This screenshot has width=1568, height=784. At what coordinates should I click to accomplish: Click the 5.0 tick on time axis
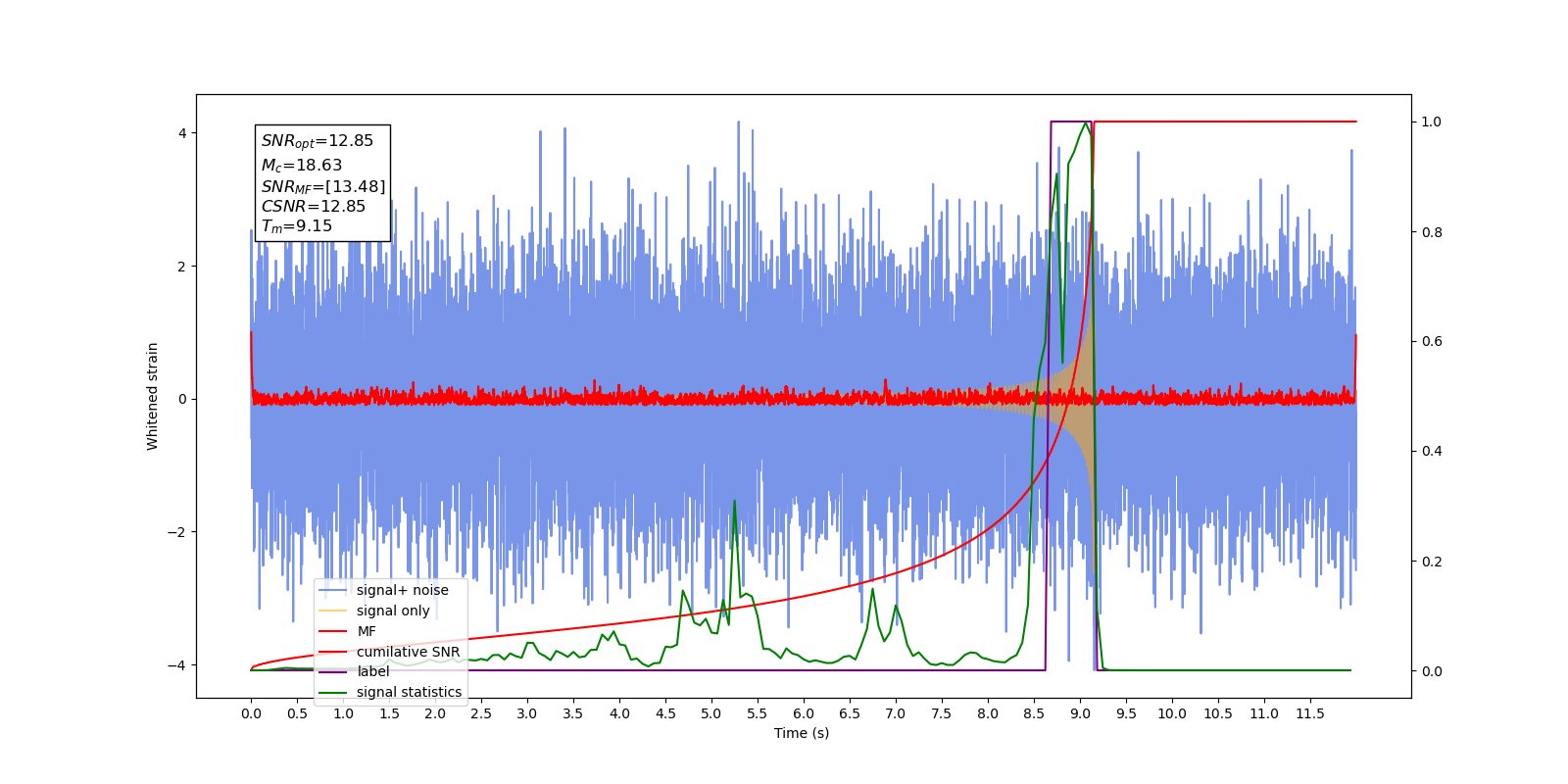711,713
